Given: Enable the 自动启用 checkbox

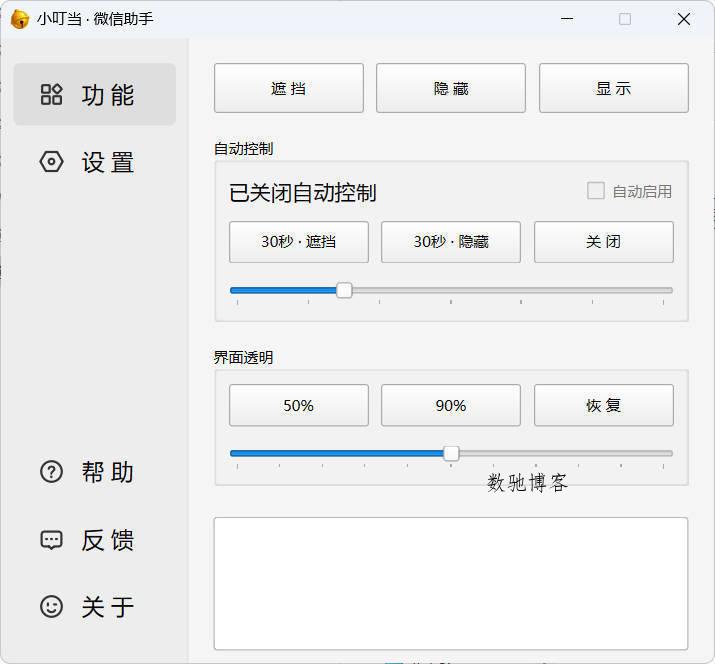Looking at the screenshot, I should 596,191.
